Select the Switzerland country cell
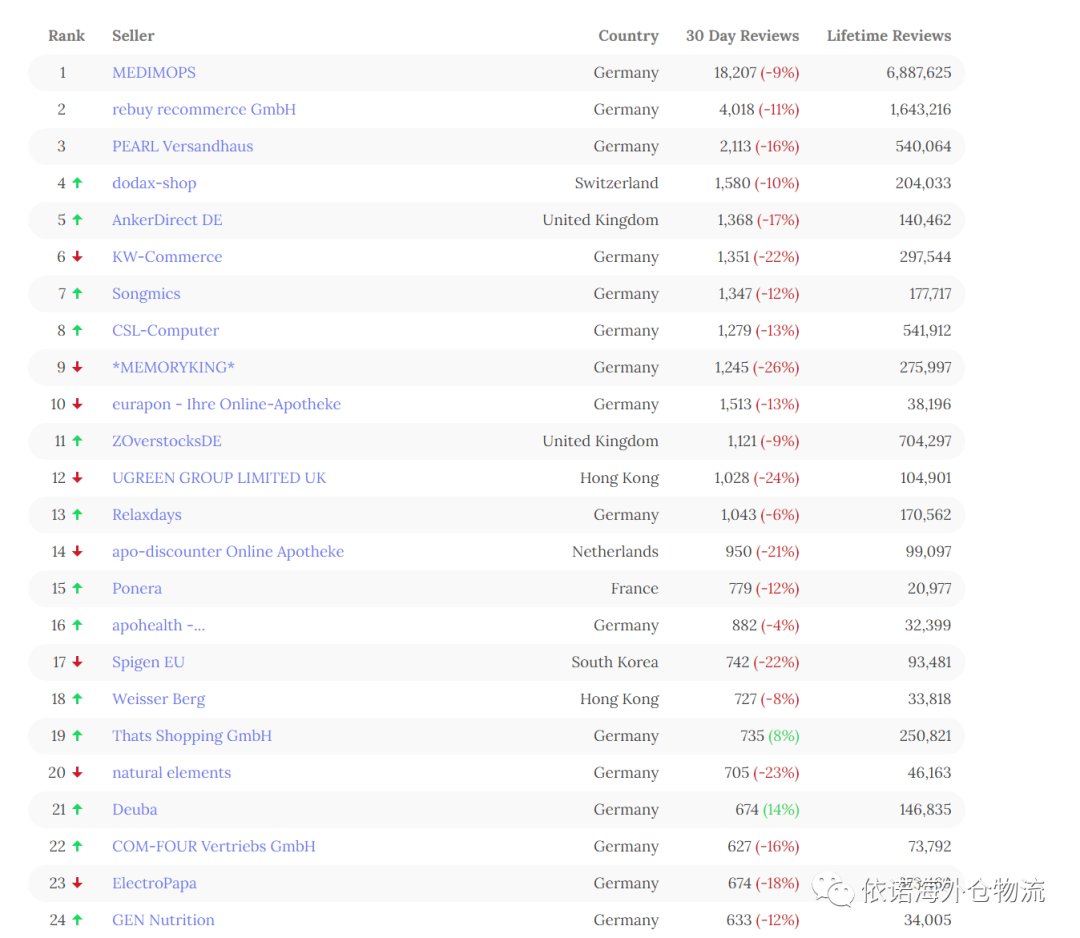This screenshot has height=938, width=1080. tap(616, 183)
